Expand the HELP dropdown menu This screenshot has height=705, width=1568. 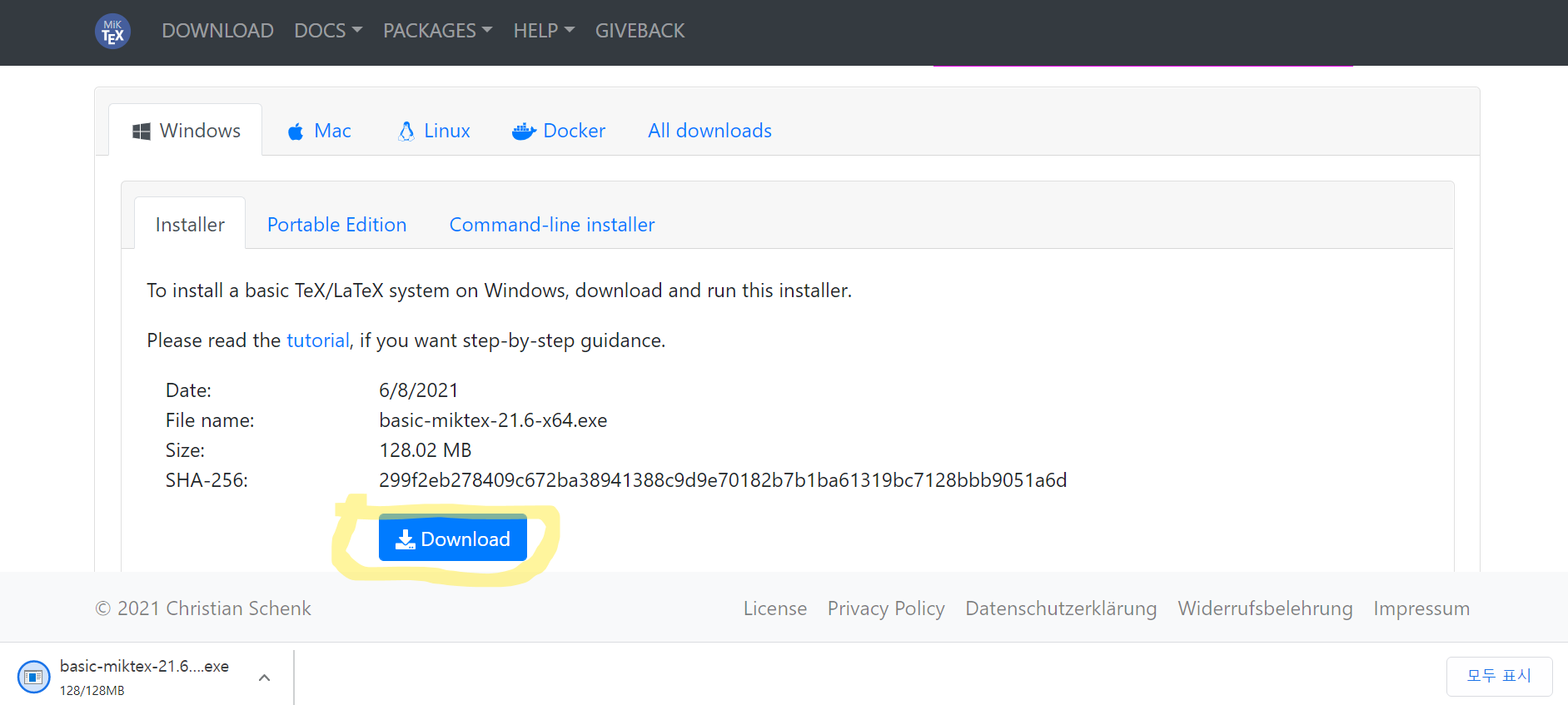544,31
